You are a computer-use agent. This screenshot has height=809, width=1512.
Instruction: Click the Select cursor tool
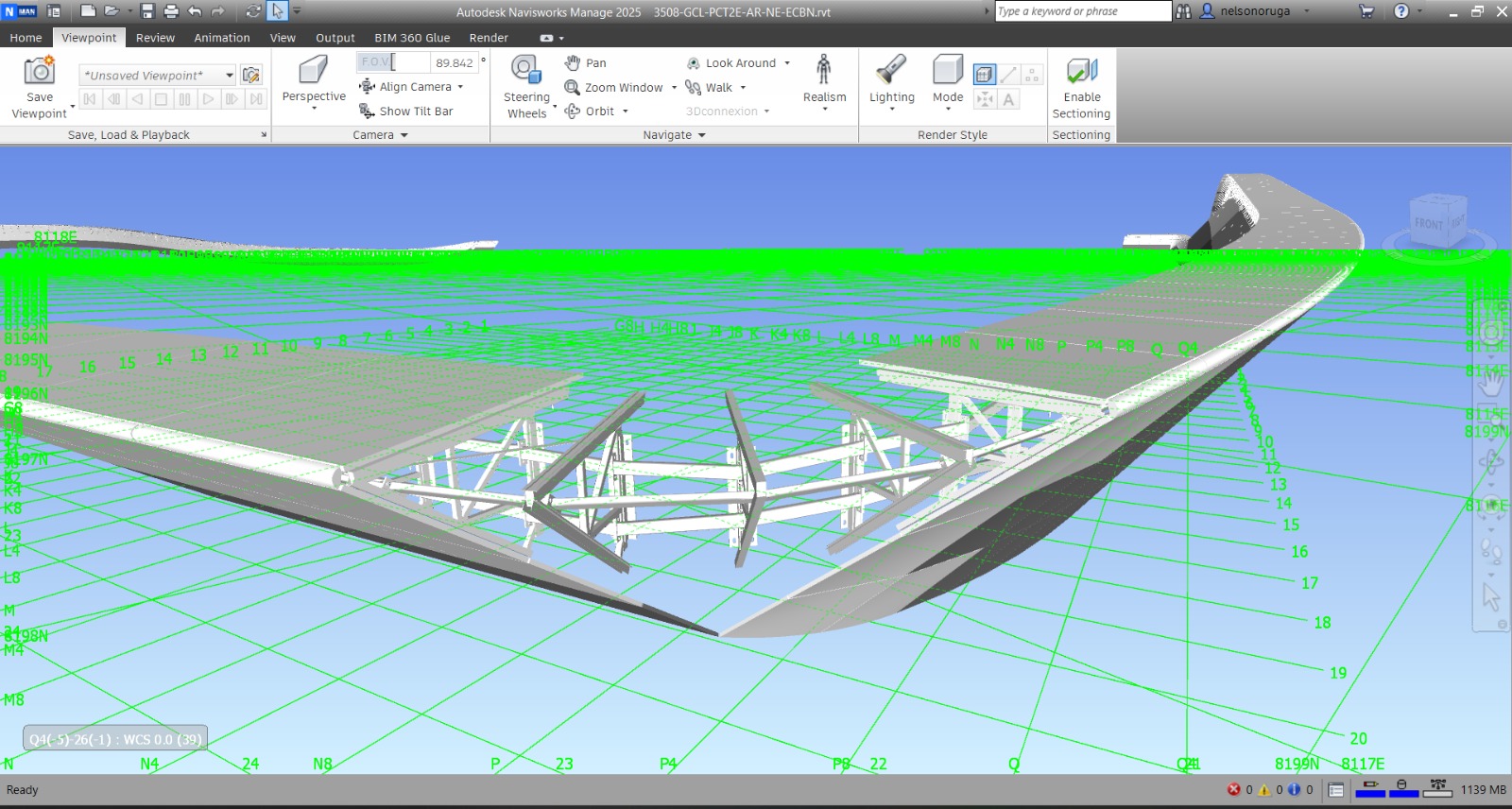[x=277, y=11]
